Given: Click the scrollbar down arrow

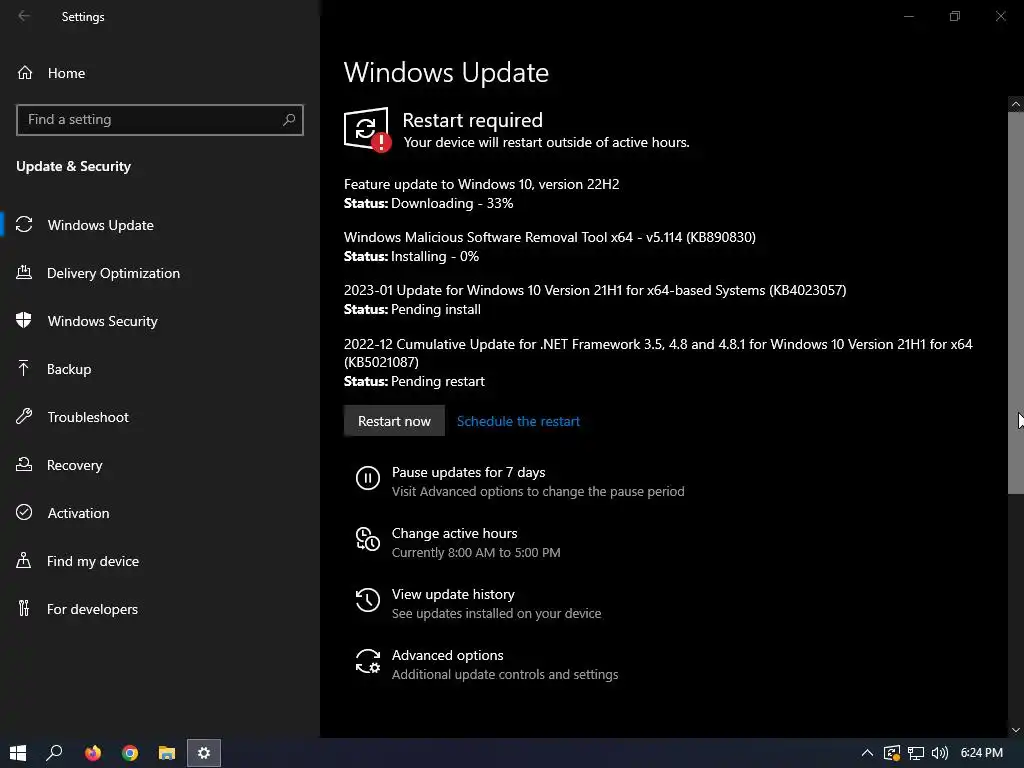Looking at the screenshot, I should pos(1016,729).
